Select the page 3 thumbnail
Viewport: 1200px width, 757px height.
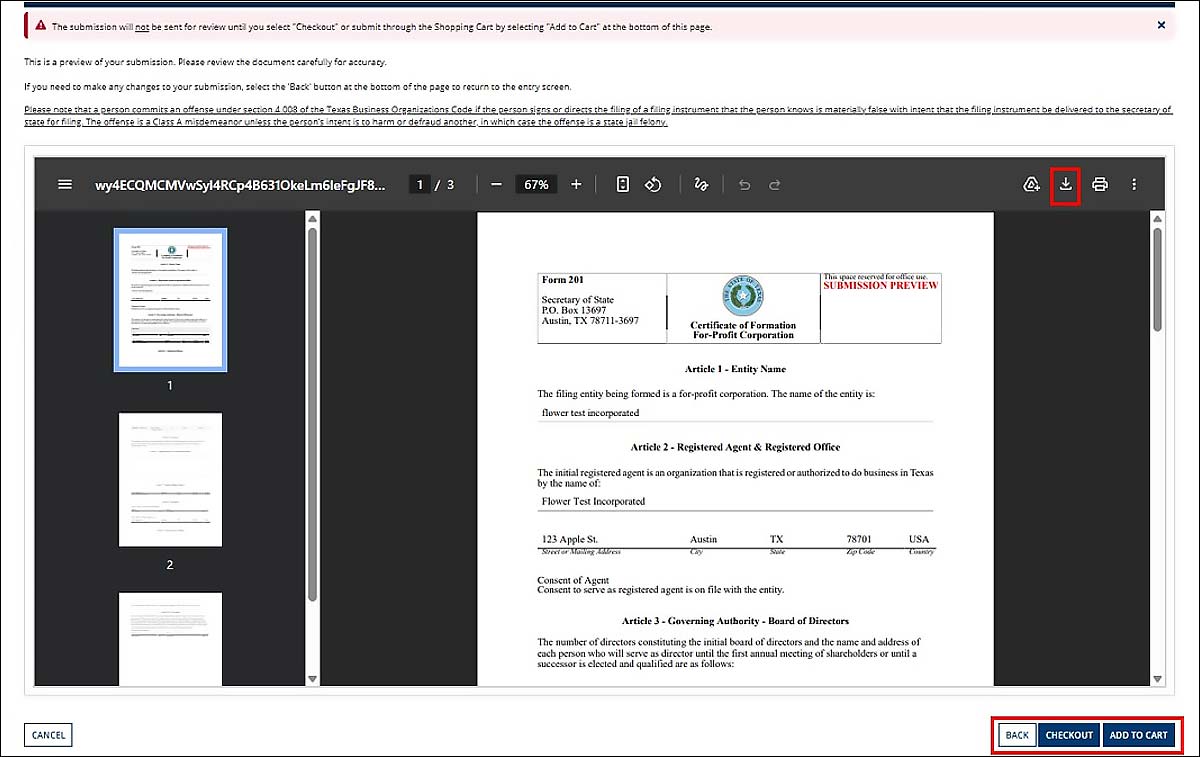coord(170,638)
